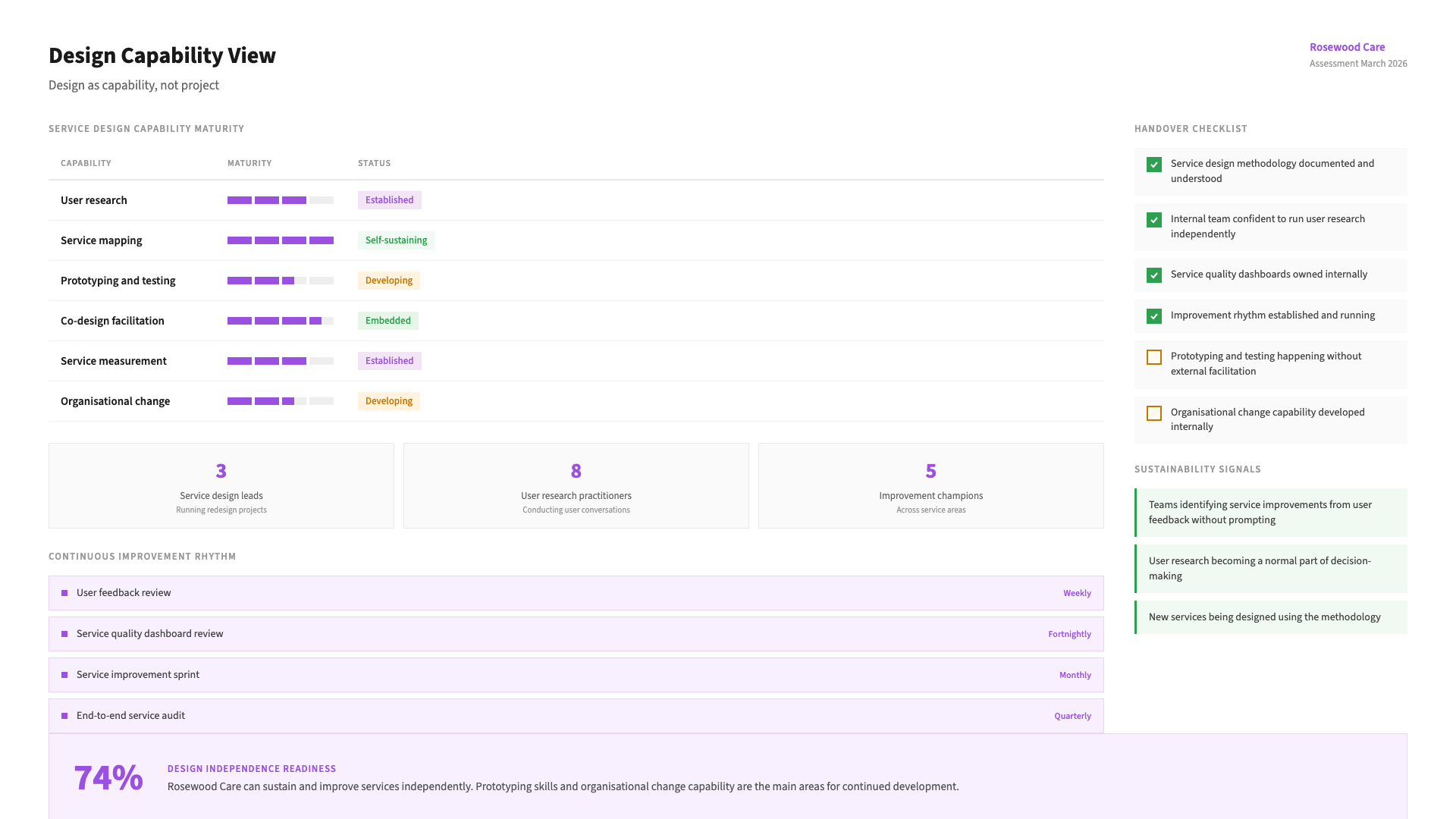The height and width of the screenshot is (819, 1456).
Task: Click bullet icon beside Service improvement sprint
Action: click(64, 675)
